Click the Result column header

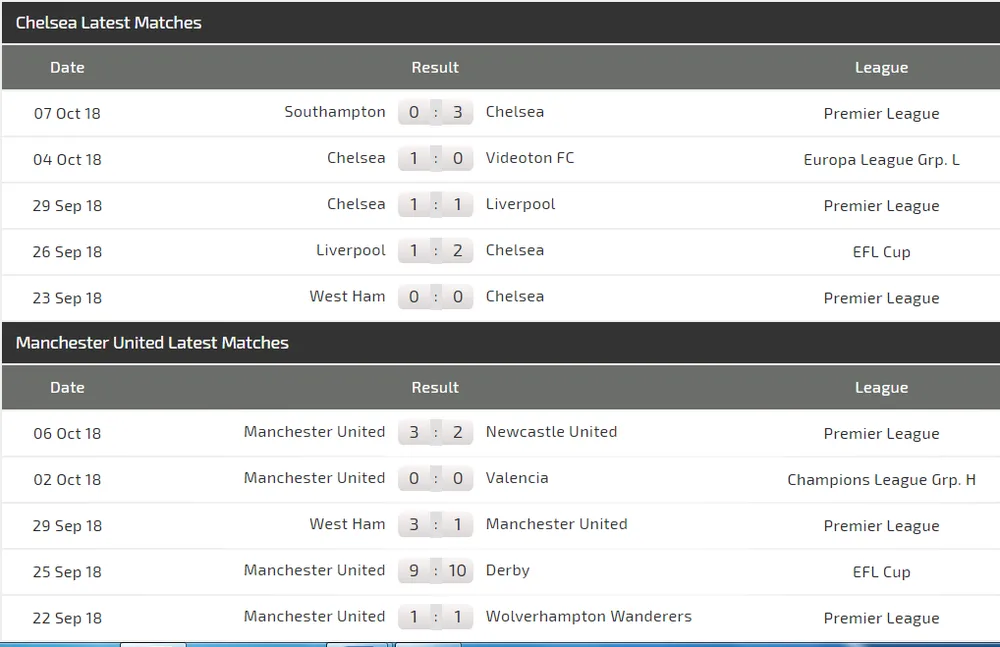(x=435, y=67)
